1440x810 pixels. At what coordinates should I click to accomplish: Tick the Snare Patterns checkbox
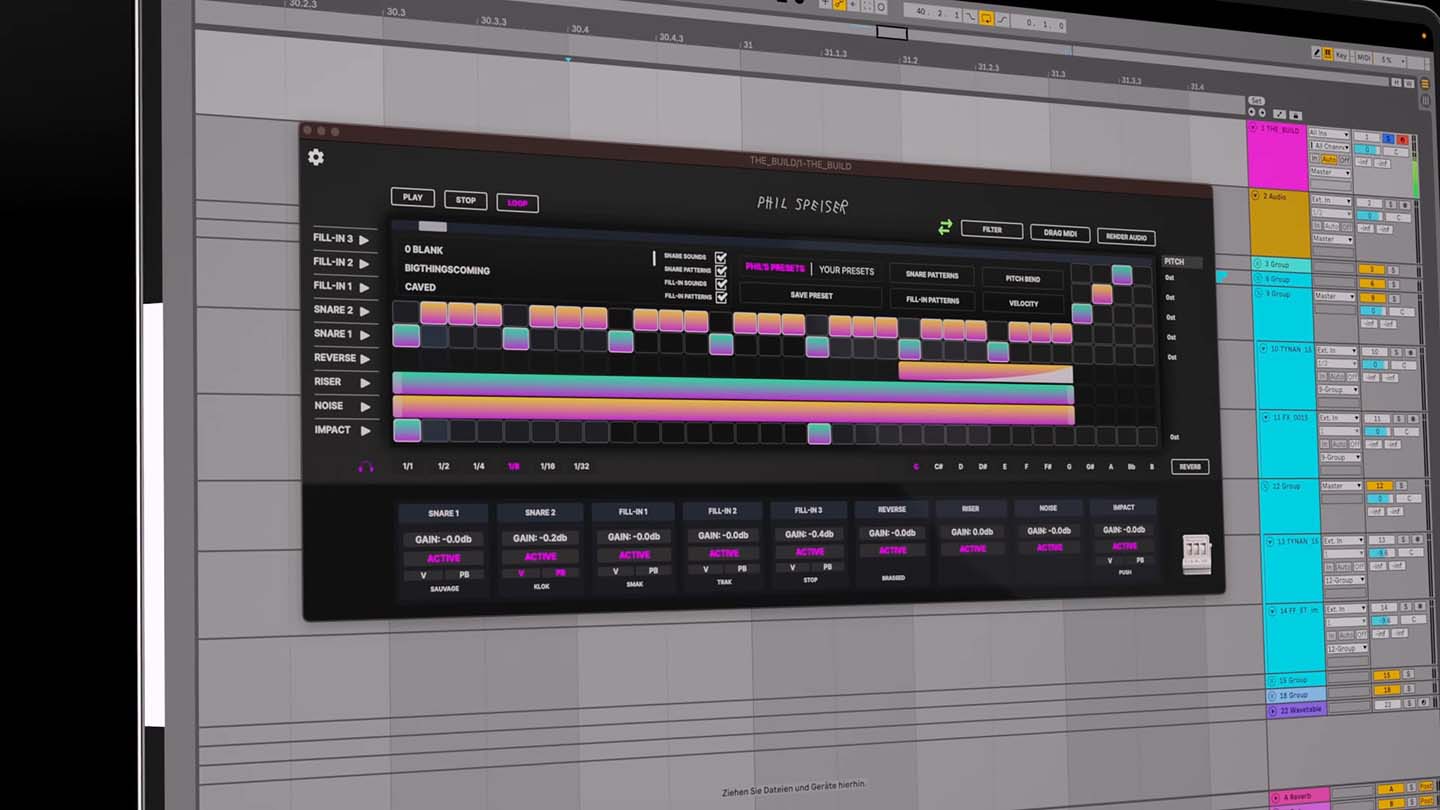tap(721, 271)
